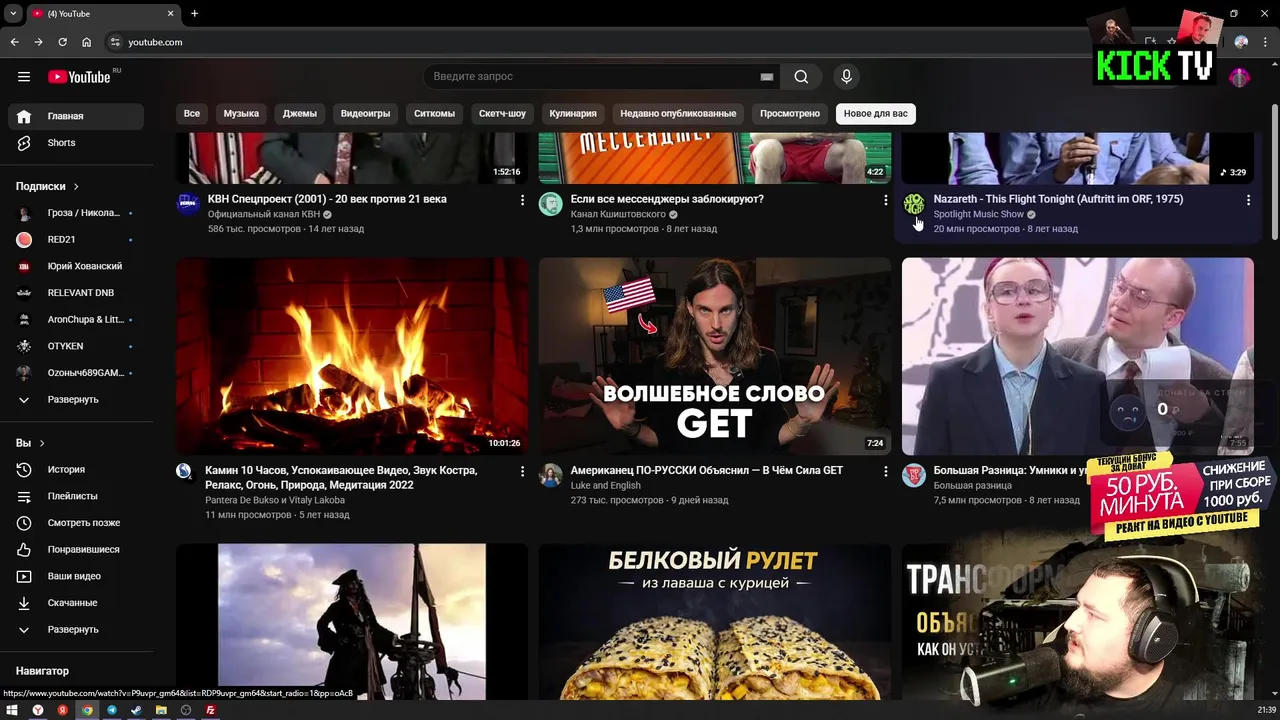Open Плейлисты in sidebar
Screen dimensions: 1280x720
(x=76, y=496)
